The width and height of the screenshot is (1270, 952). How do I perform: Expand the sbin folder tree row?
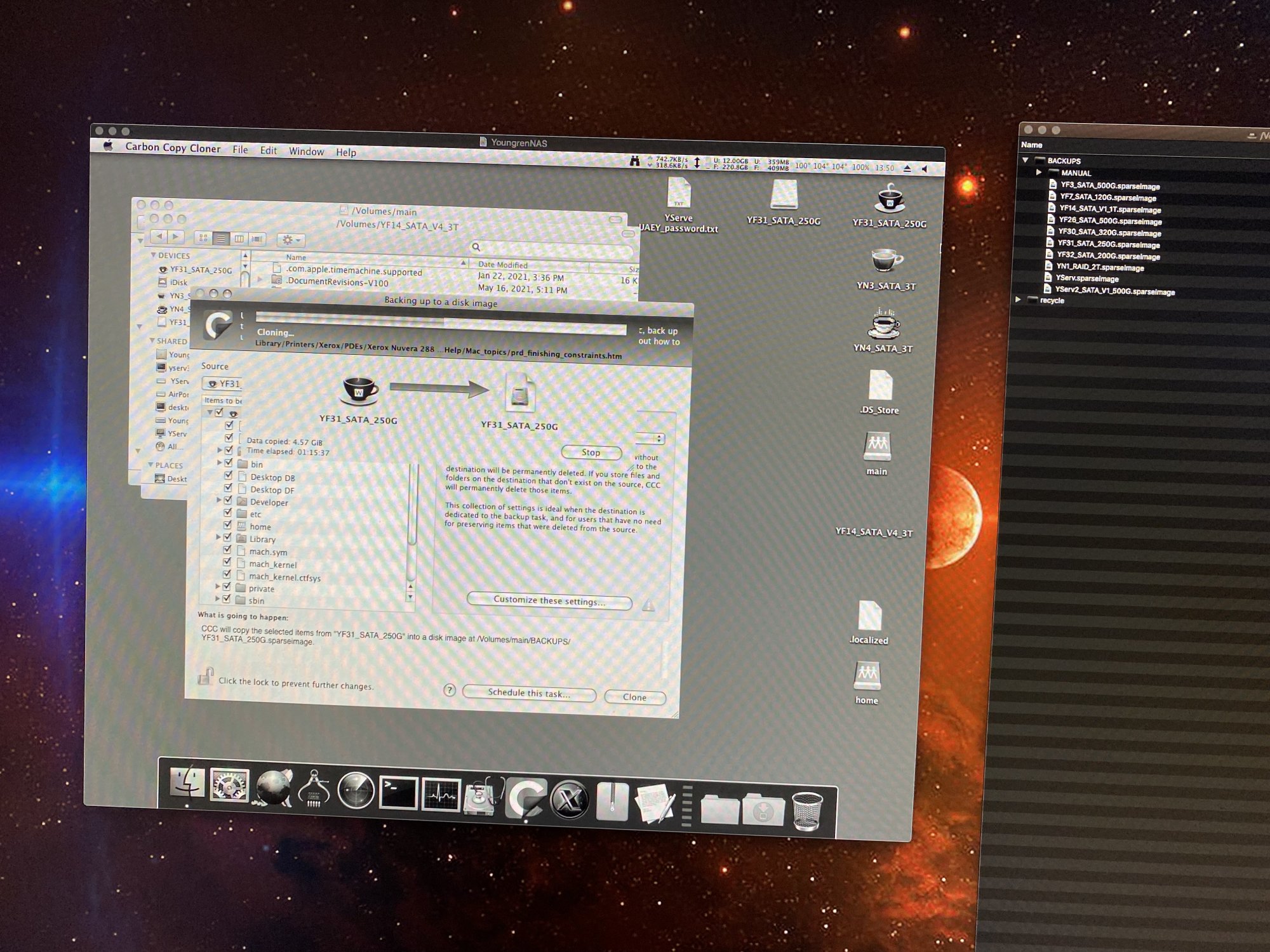pyautogui.click(x=217, y=598)
